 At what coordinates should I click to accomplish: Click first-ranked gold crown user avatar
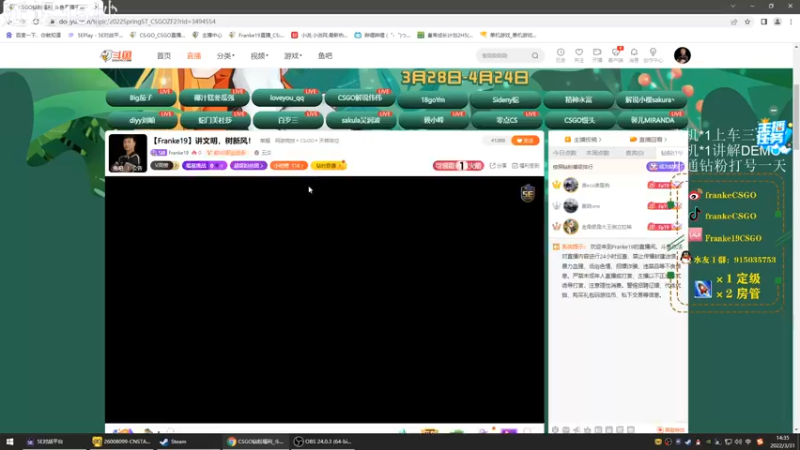point(570,185)
